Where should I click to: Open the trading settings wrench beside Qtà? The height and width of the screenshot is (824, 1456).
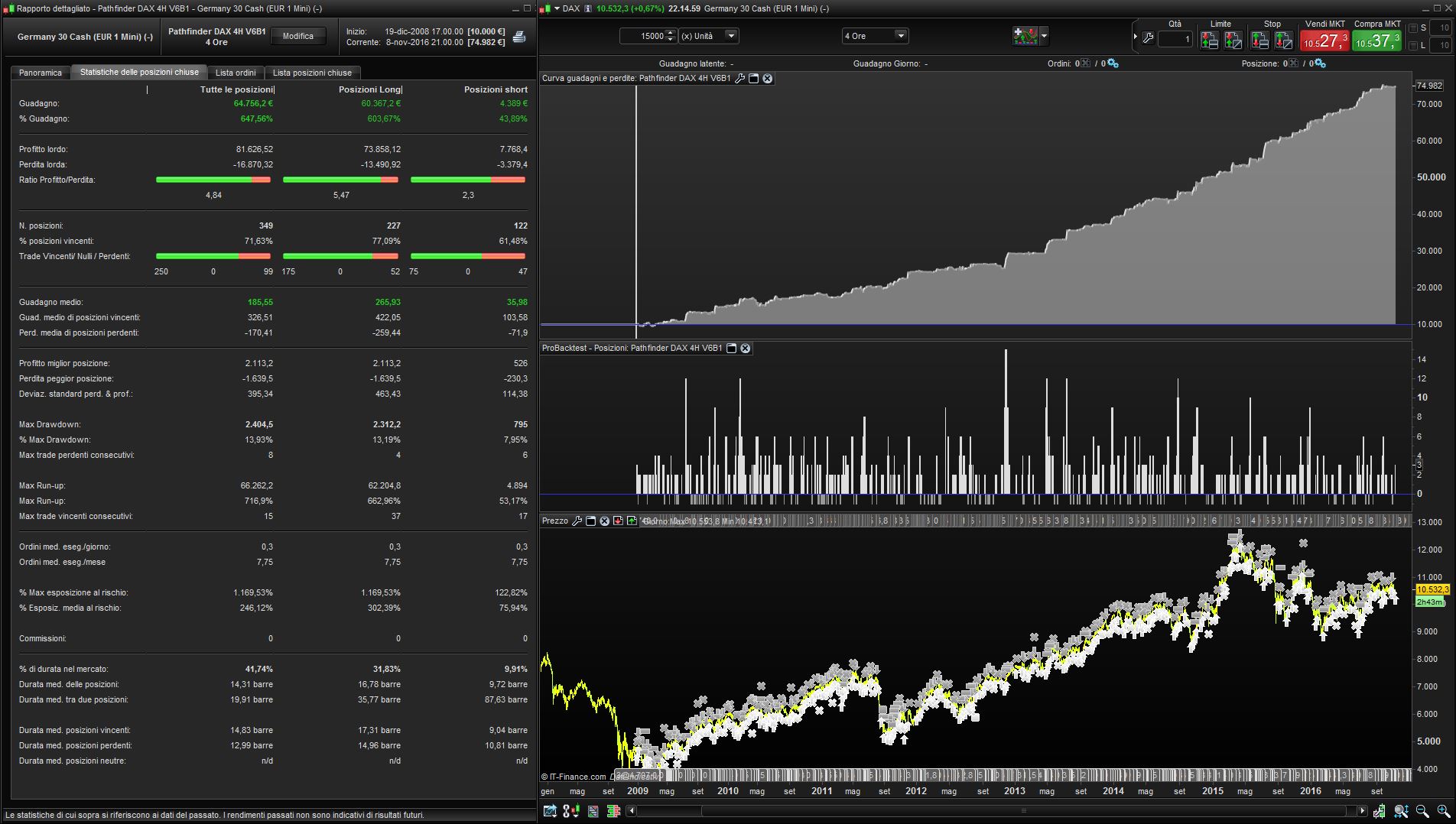click(1148, 38)
